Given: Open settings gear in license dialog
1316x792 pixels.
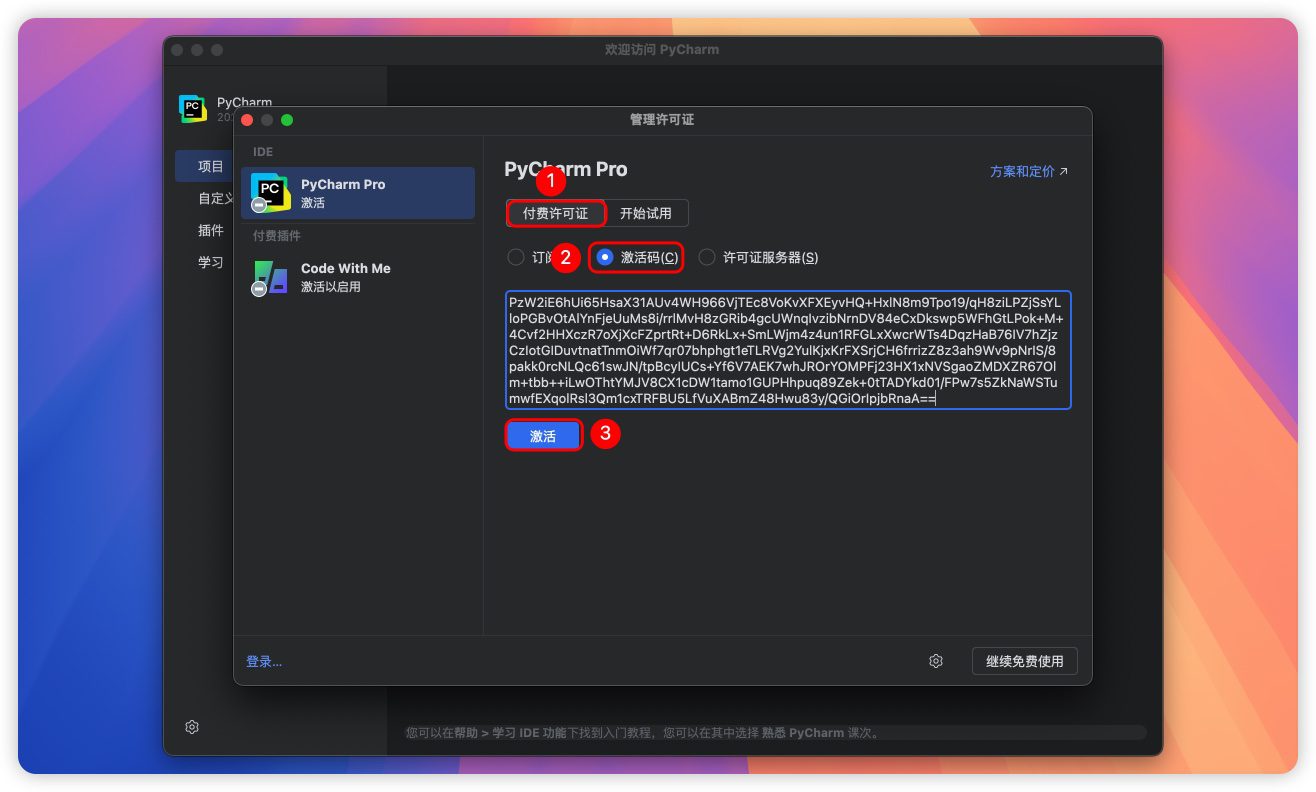Looking at the screenshot, I should (x=936, y=661).
